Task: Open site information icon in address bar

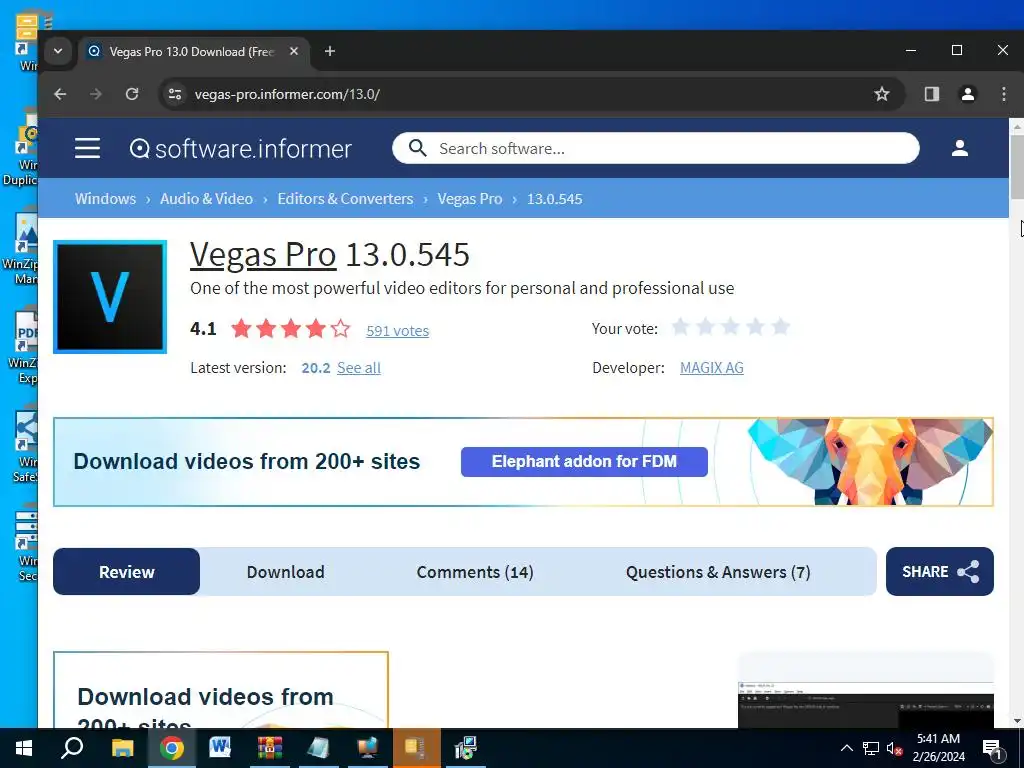Action: 175,94
